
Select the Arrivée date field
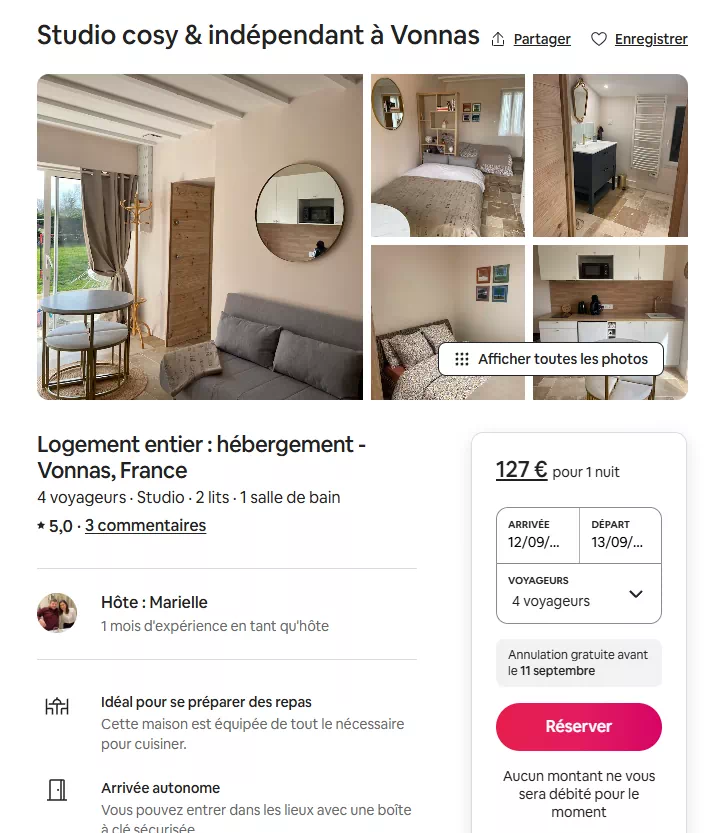pos(538,535)
